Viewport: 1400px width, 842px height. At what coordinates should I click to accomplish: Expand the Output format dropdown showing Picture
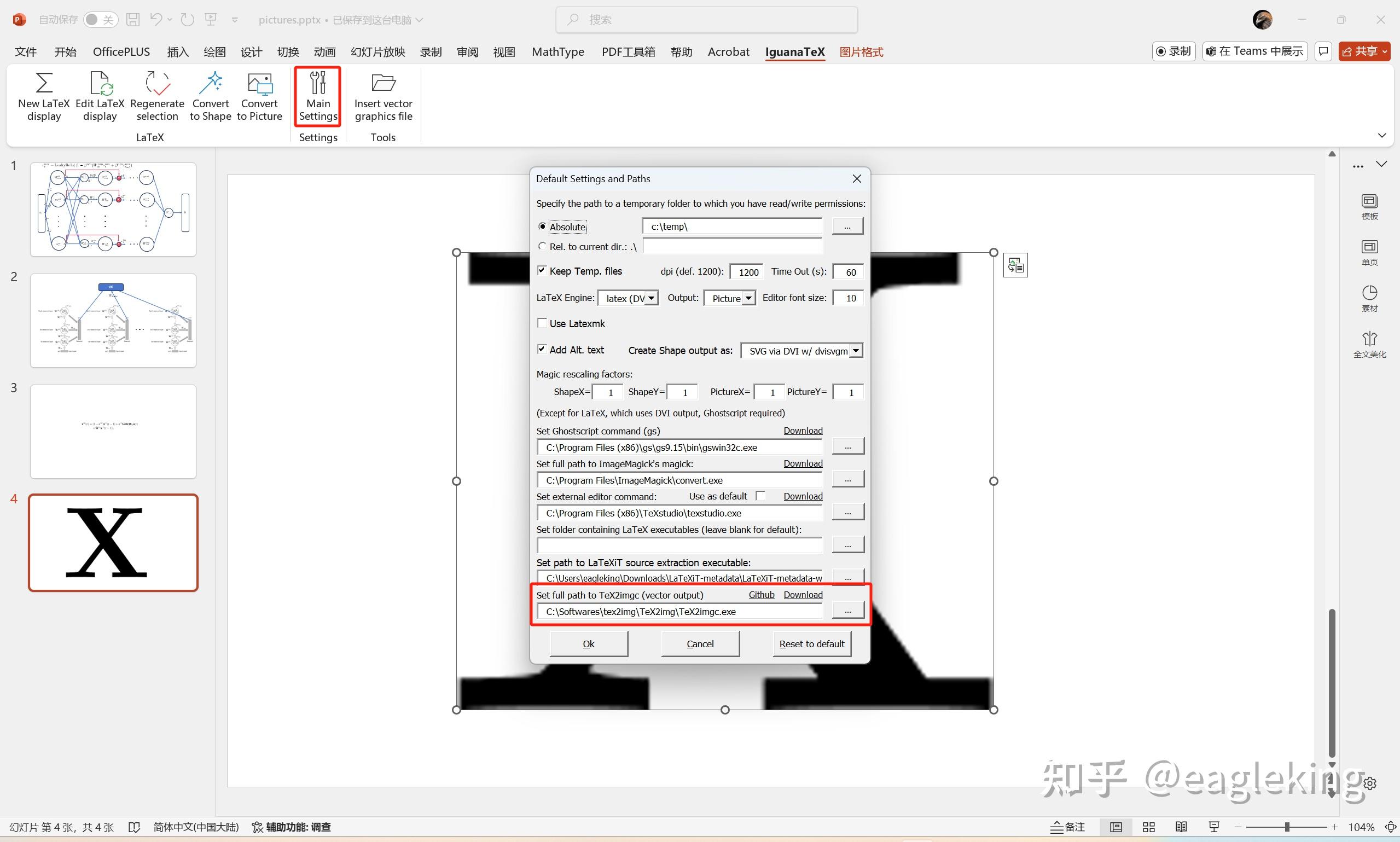tap(749, 297)
